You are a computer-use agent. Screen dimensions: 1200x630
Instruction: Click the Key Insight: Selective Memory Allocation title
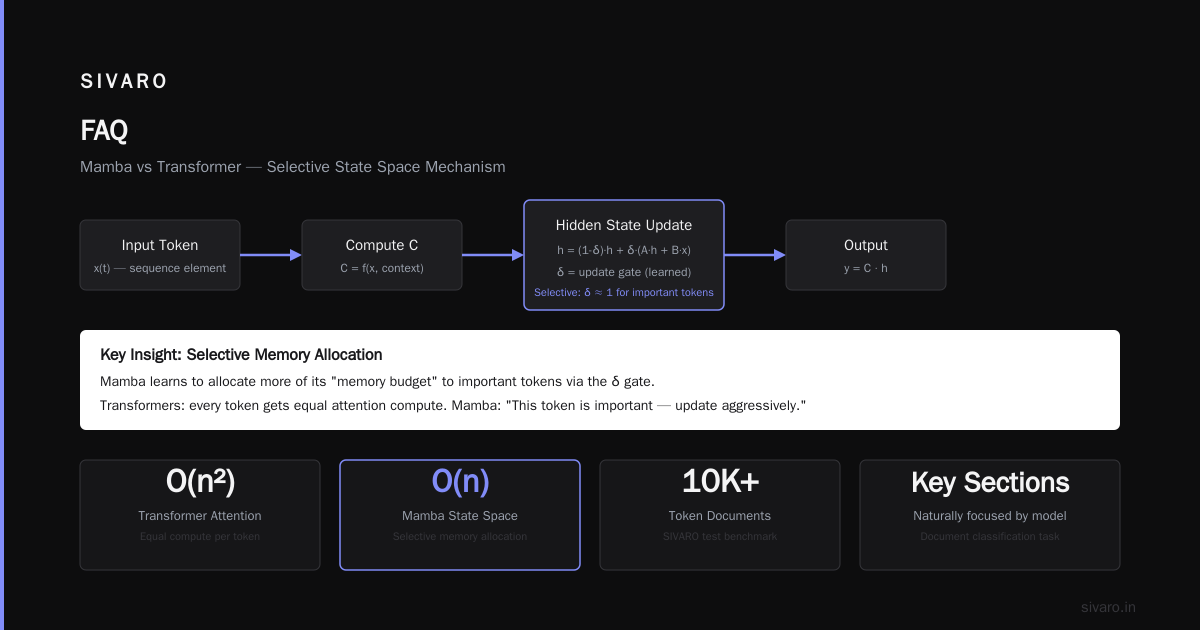pyautogui.click(x=241, y=355)
